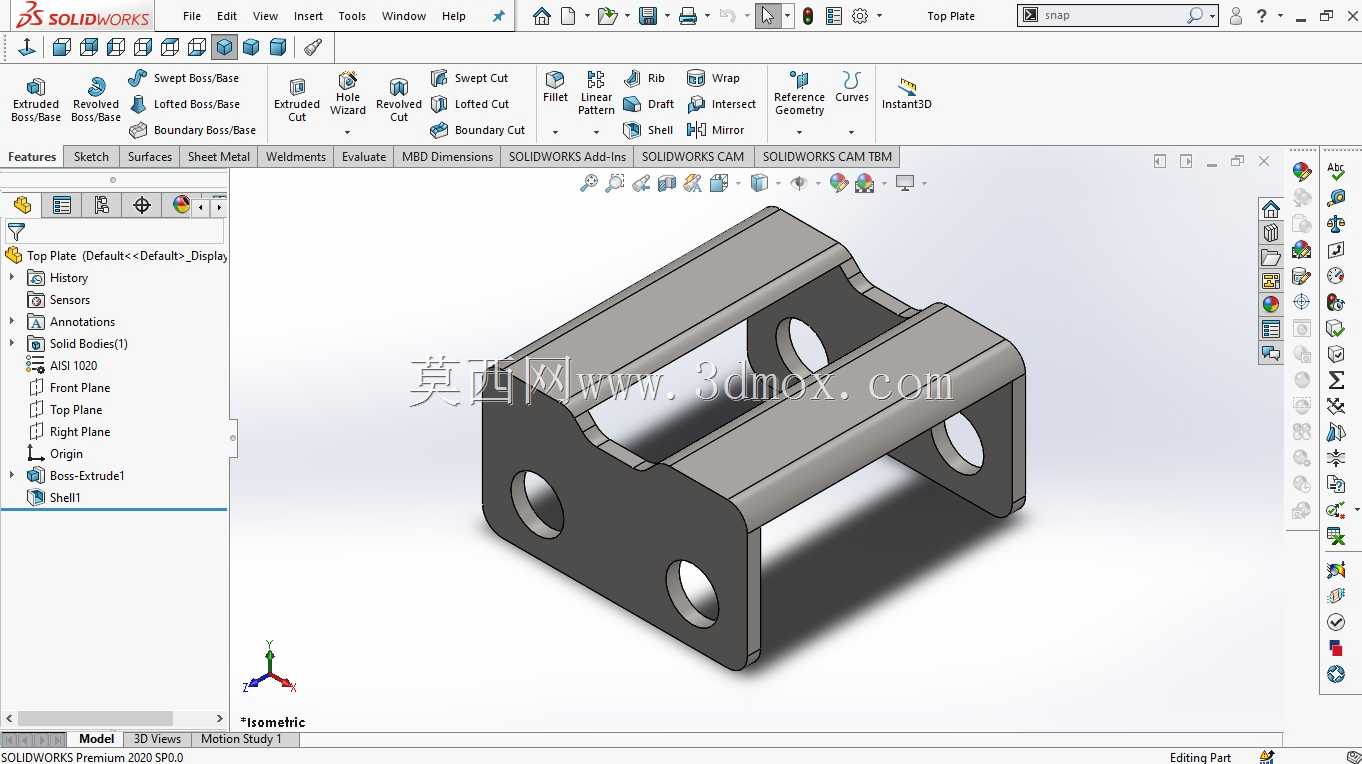The height and width of the screenshot is (764, 1362).
Task: Select the Front Plane item
Action: coord(80,387)
